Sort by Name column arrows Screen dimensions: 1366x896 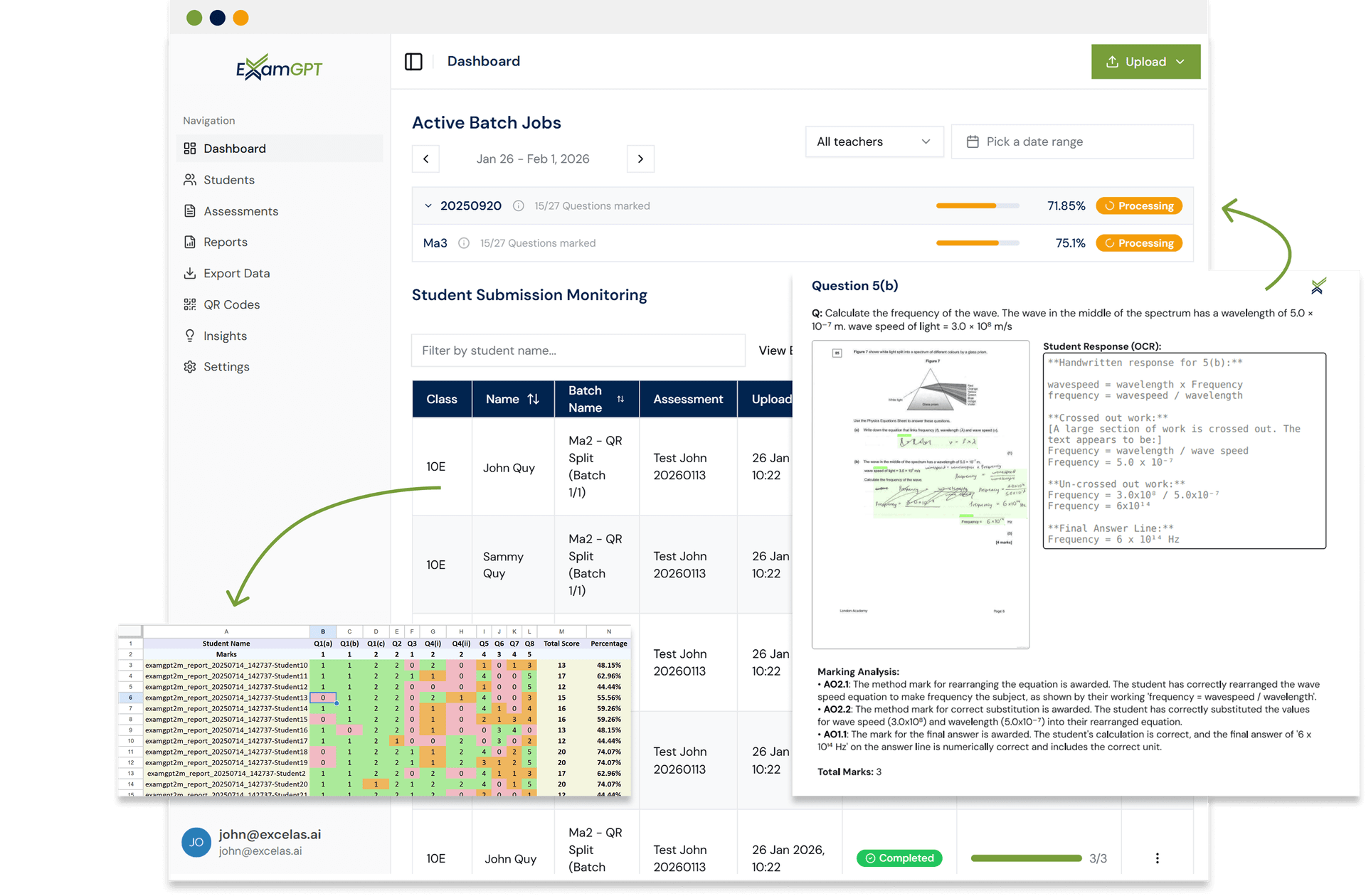[x=534, y=400]
